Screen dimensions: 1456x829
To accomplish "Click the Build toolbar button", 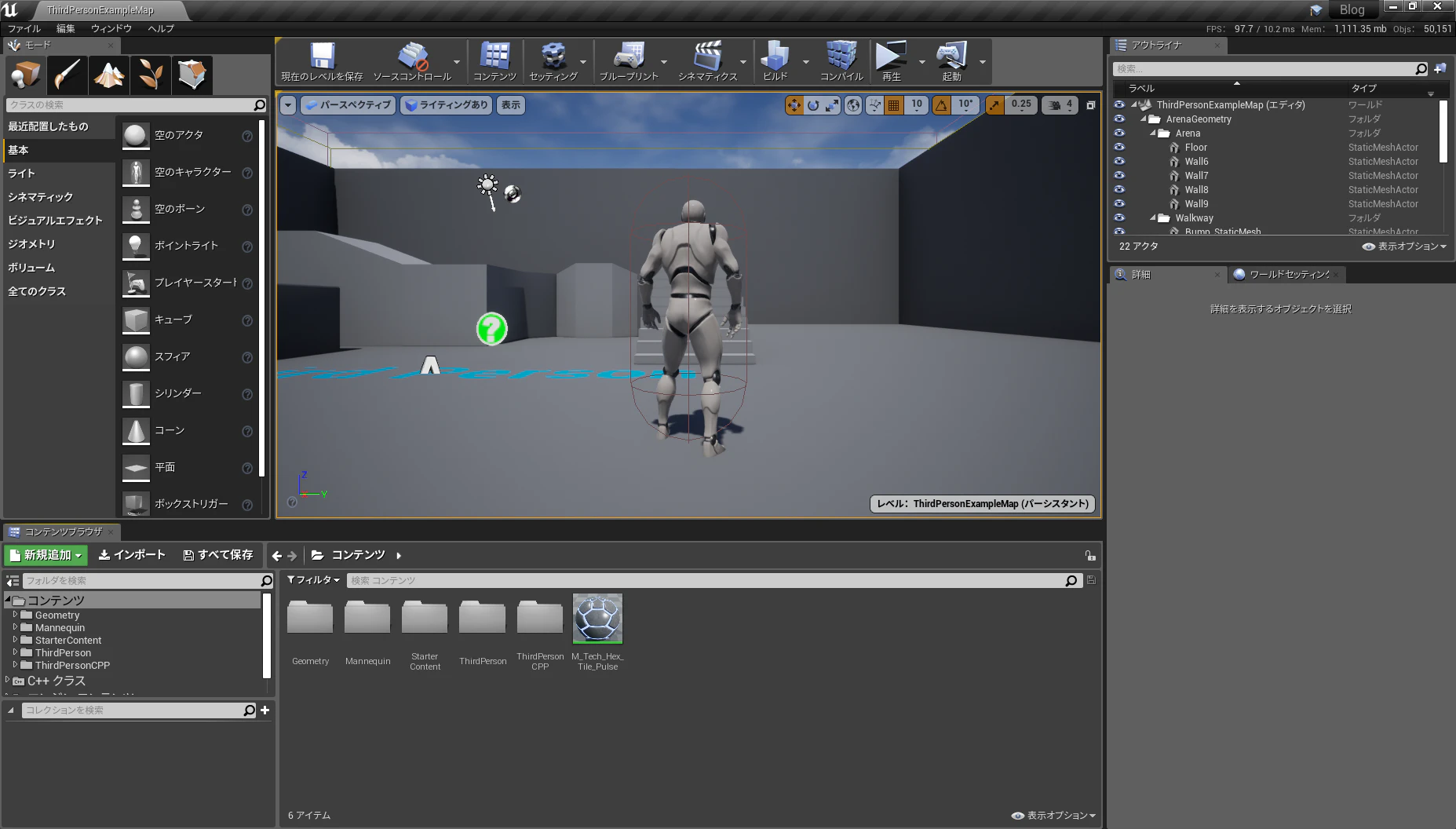I will tap(775, 61).
